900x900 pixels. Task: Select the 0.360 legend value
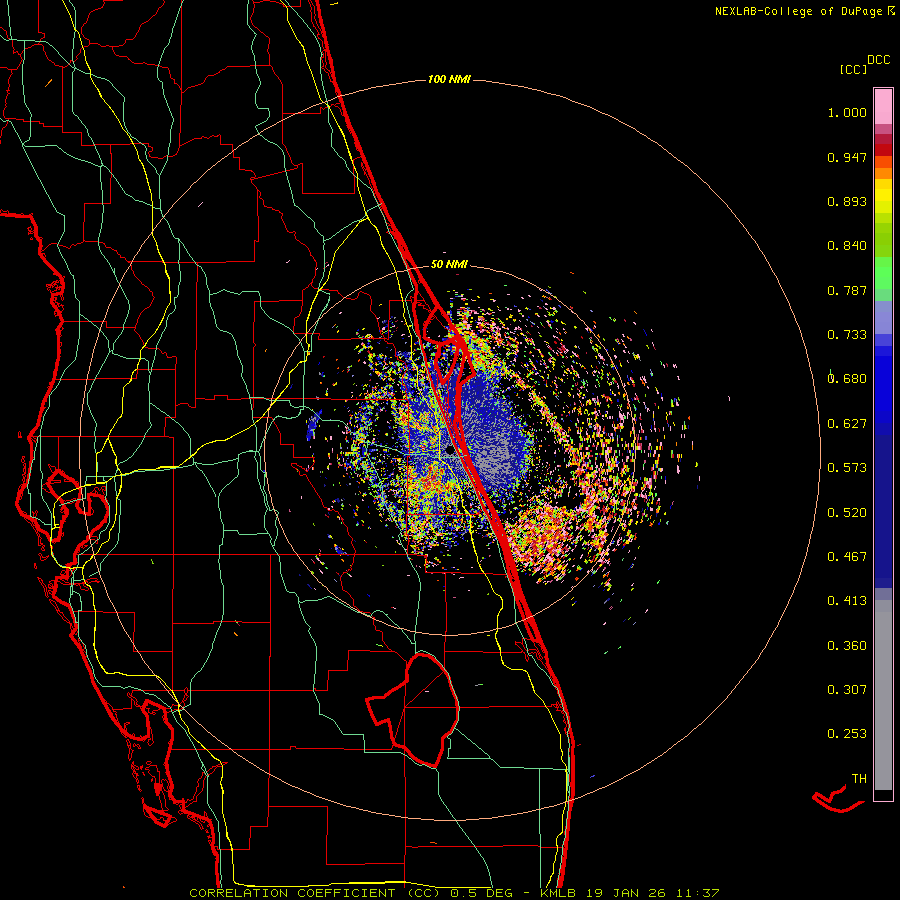(847, 646)
